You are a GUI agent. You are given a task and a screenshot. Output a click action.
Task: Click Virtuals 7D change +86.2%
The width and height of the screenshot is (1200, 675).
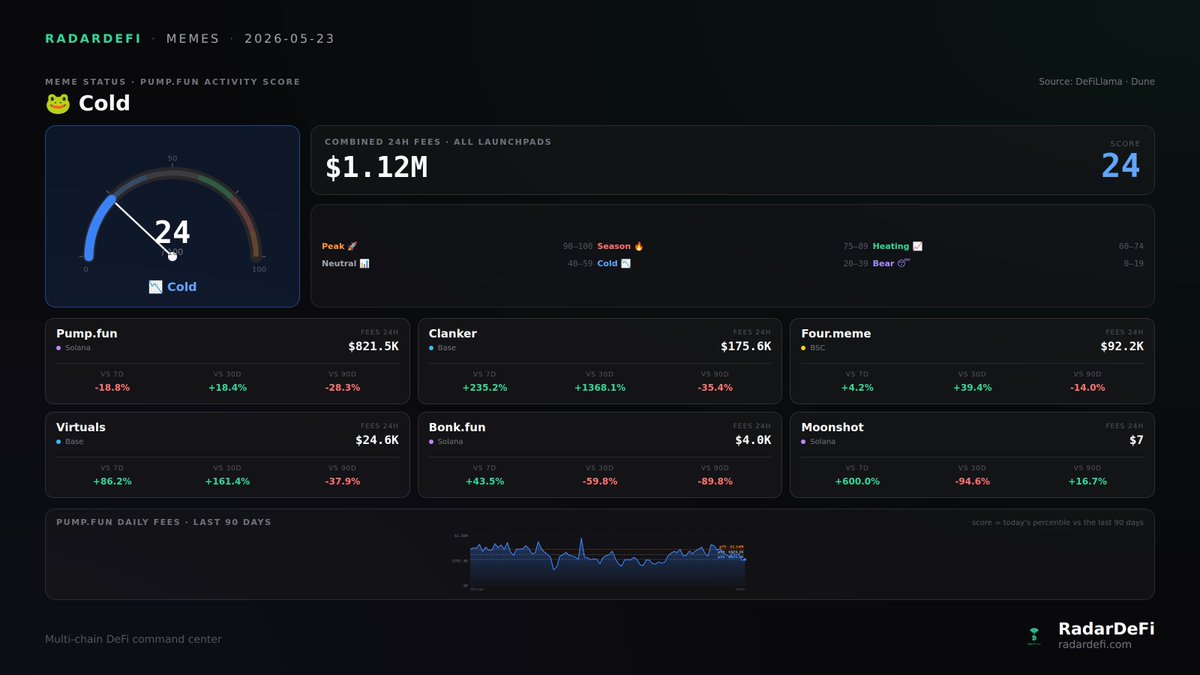tap(112, 481)
